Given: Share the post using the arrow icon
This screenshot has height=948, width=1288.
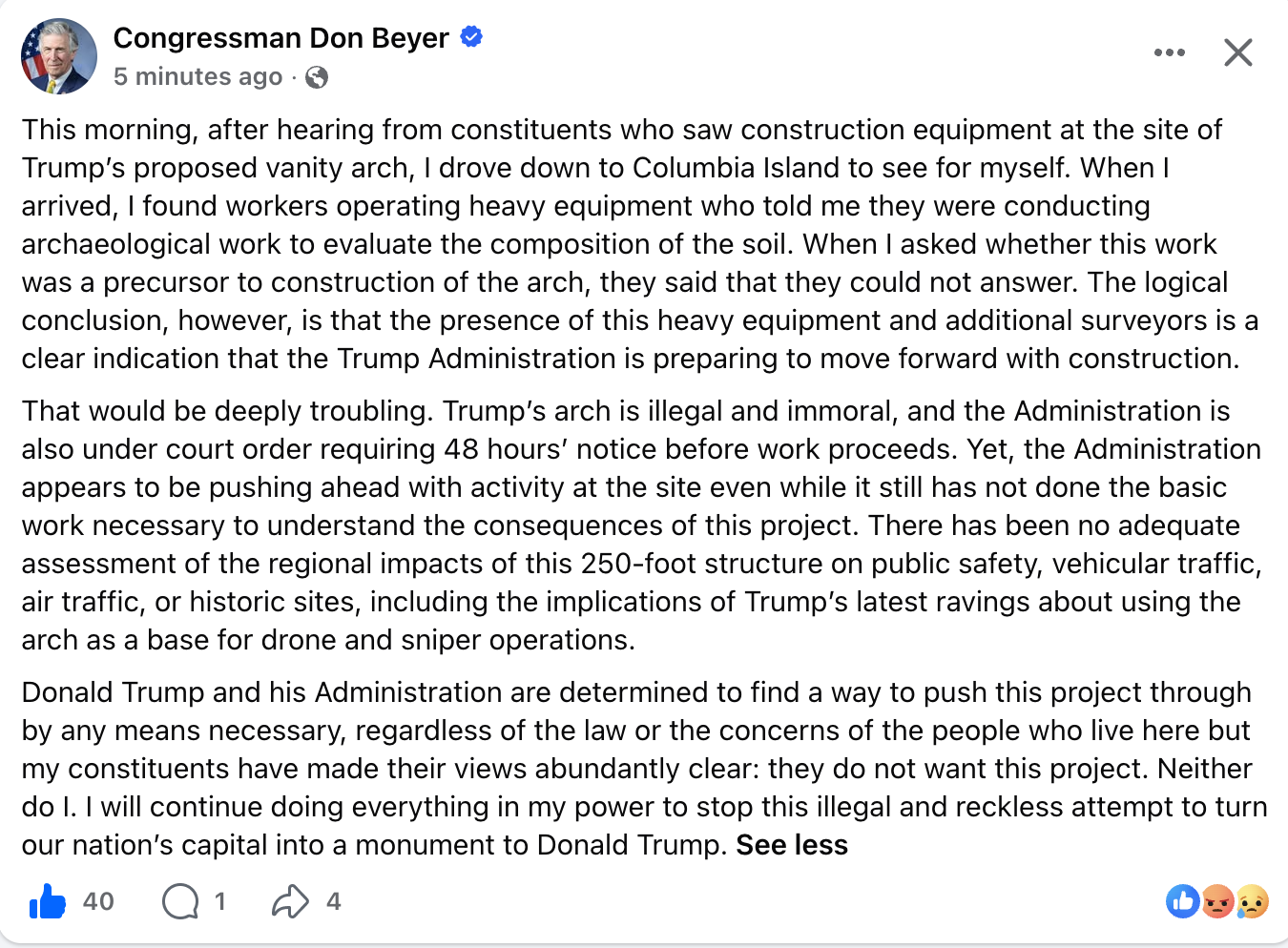Looking at the screenshot, I should 290,901.
